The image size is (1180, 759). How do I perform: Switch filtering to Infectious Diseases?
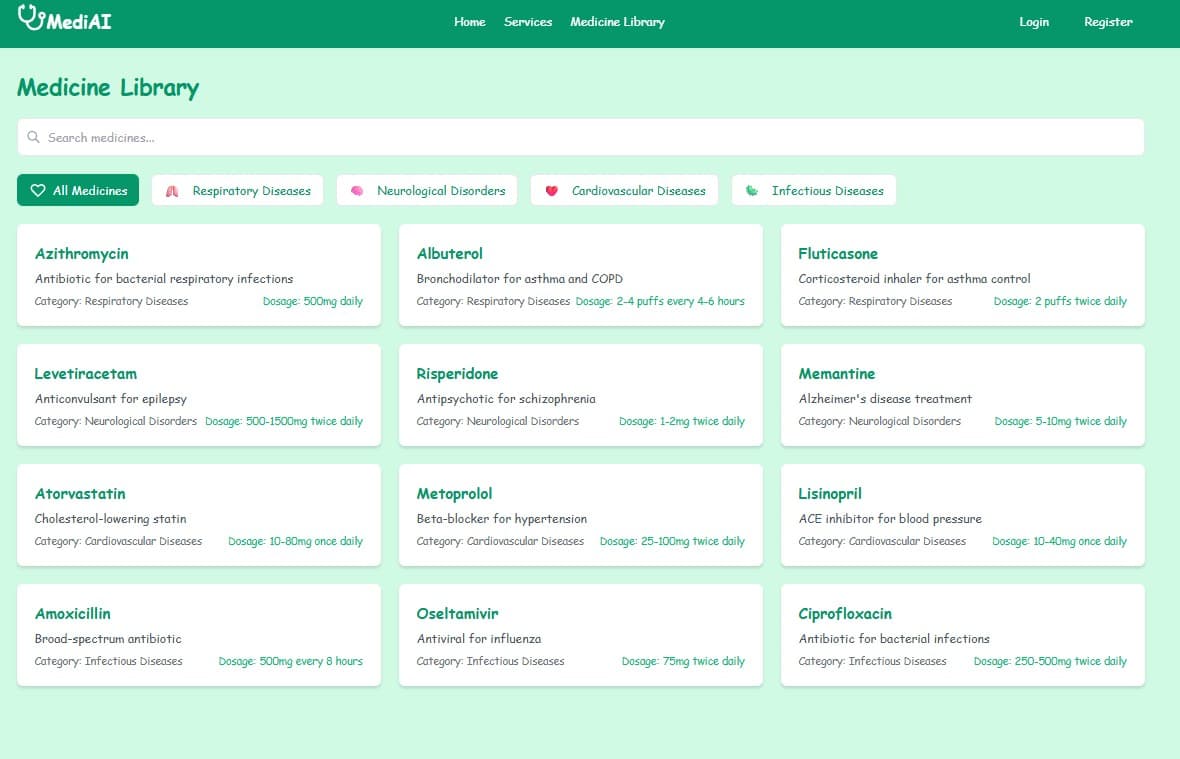tap(814, 190)
